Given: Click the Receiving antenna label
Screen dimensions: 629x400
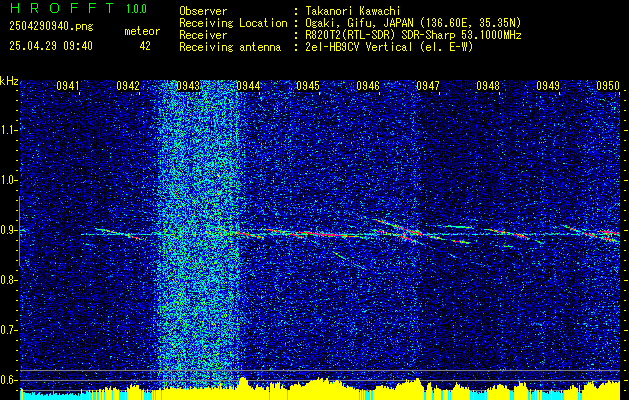Looking at the screenshot, I should coord(230,47).
